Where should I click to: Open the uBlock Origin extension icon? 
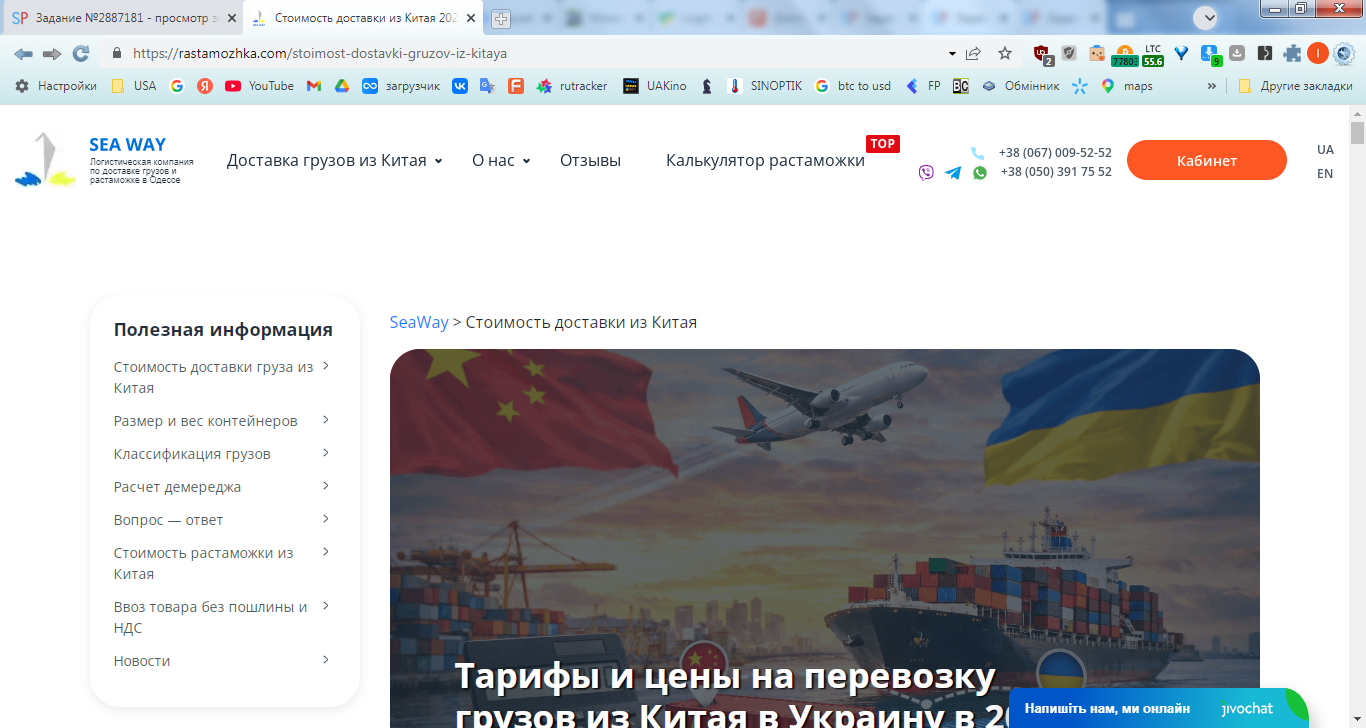tap(1042, 54)
